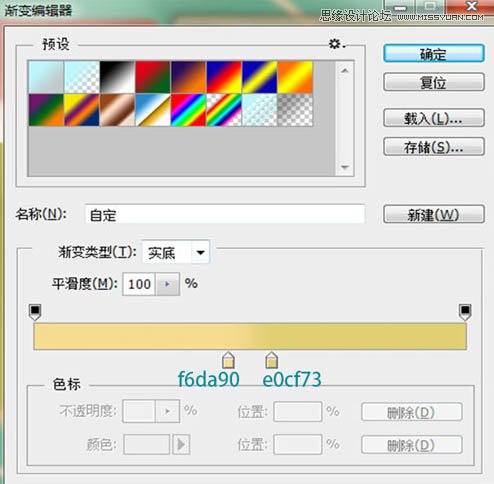This screenshot has width=494, height=484.
Task: Select the blue-yellow-blue gradient preset
Action: (260, 77)
